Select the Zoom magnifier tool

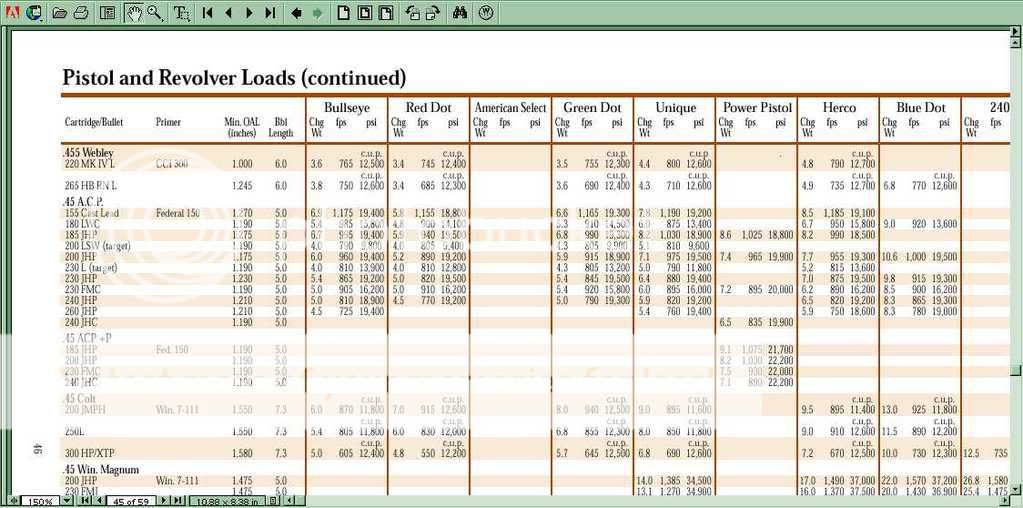155,12
